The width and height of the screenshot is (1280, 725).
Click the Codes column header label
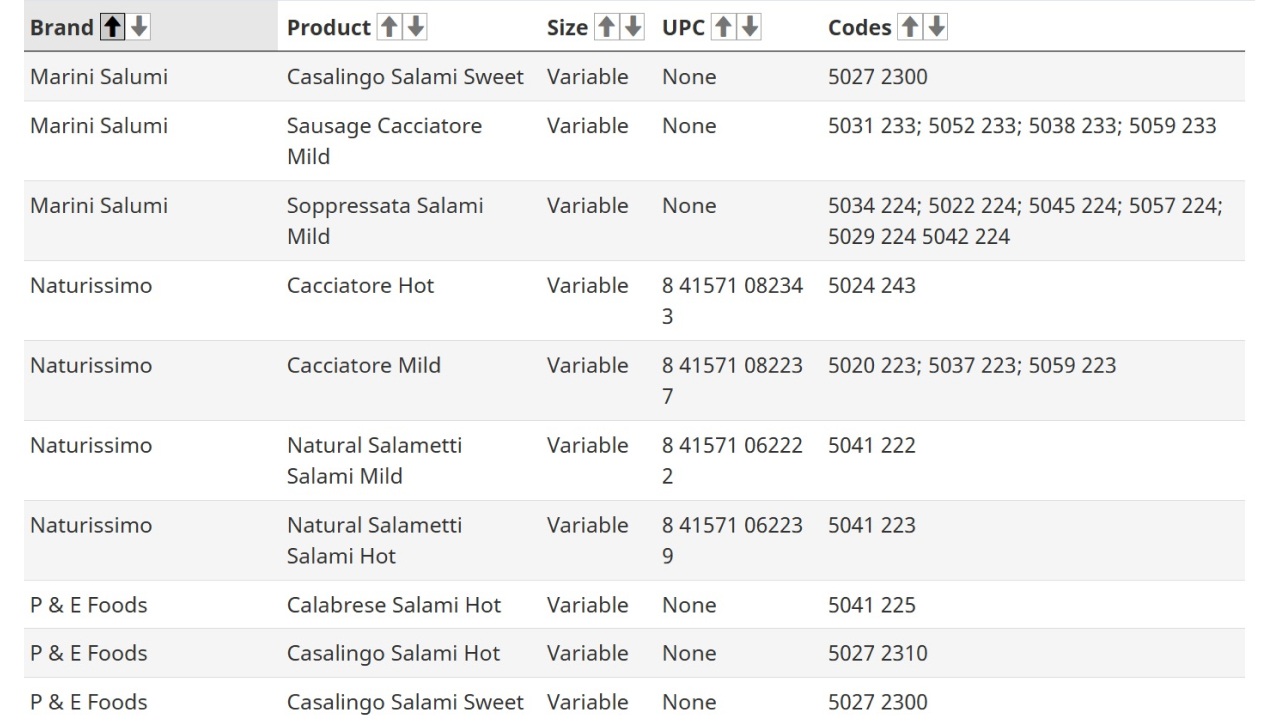(859, 28)
